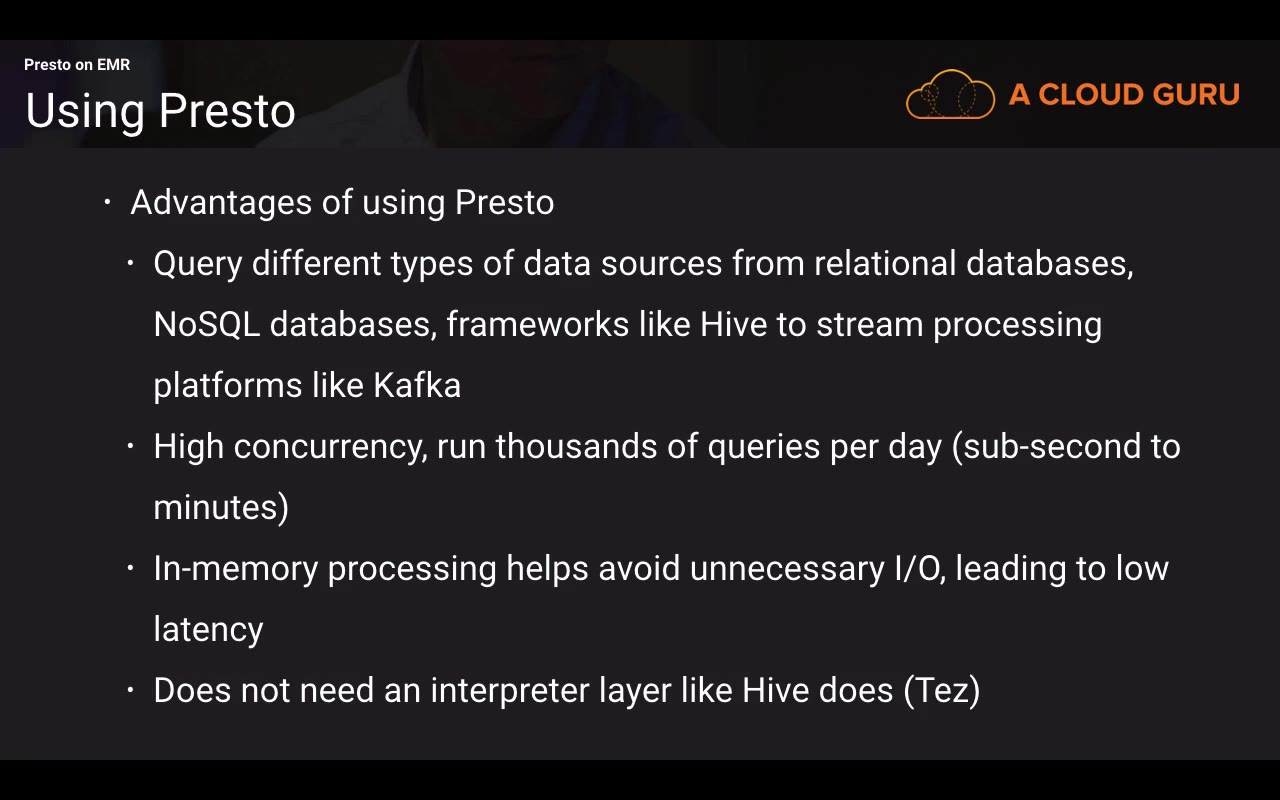This screenshot has height=800, width=1280.
Task: Click the word 'minutes)' on the slide
Action: tap(221, 507)
